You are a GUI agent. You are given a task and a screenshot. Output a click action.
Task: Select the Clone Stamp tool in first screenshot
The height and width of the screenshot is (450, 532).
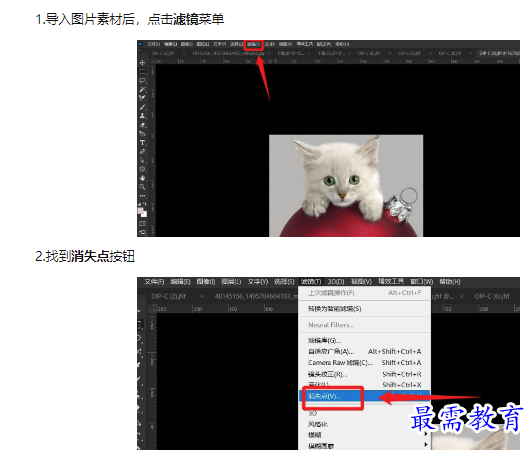[x=142, y=116]
